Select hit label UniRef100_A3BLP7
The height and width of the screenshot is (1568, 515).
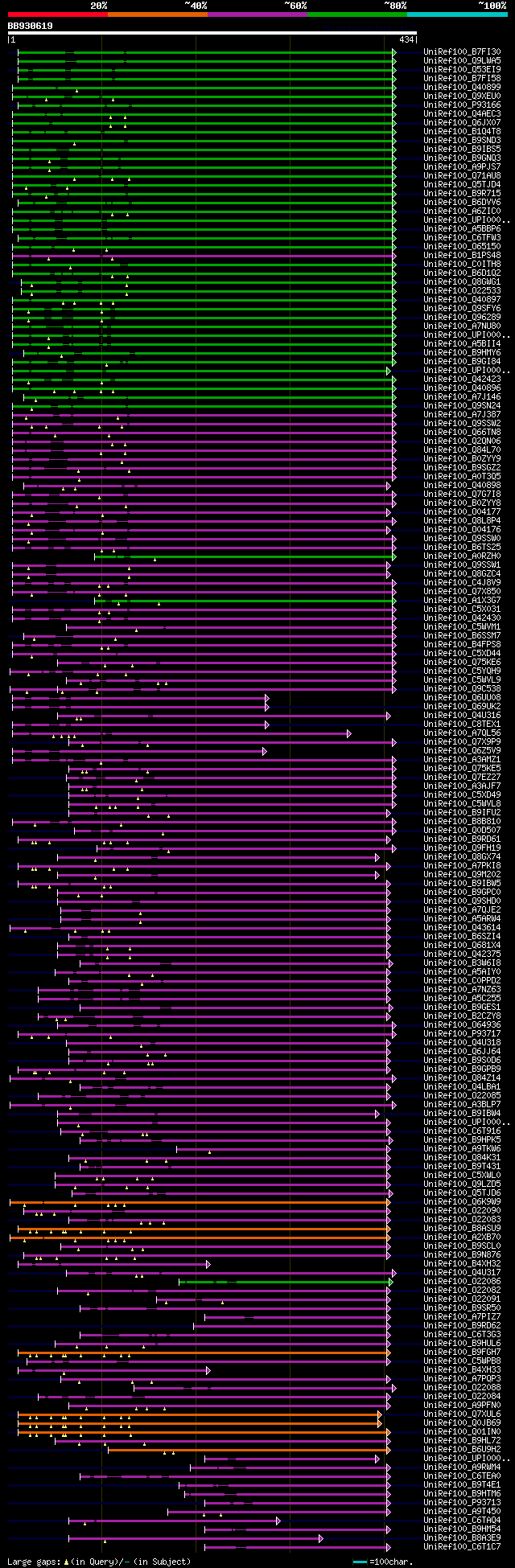pos(462,1104)
